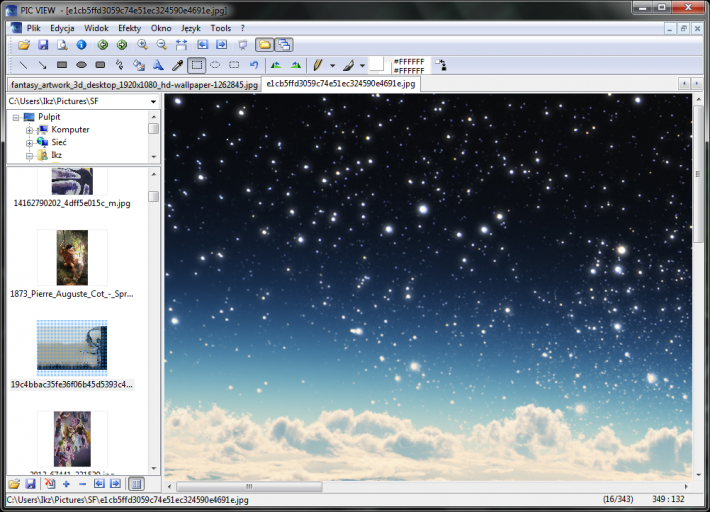The image size is (710, 512).
Task: Select the arrow drawing tool
Action: (x=43, y=65)
